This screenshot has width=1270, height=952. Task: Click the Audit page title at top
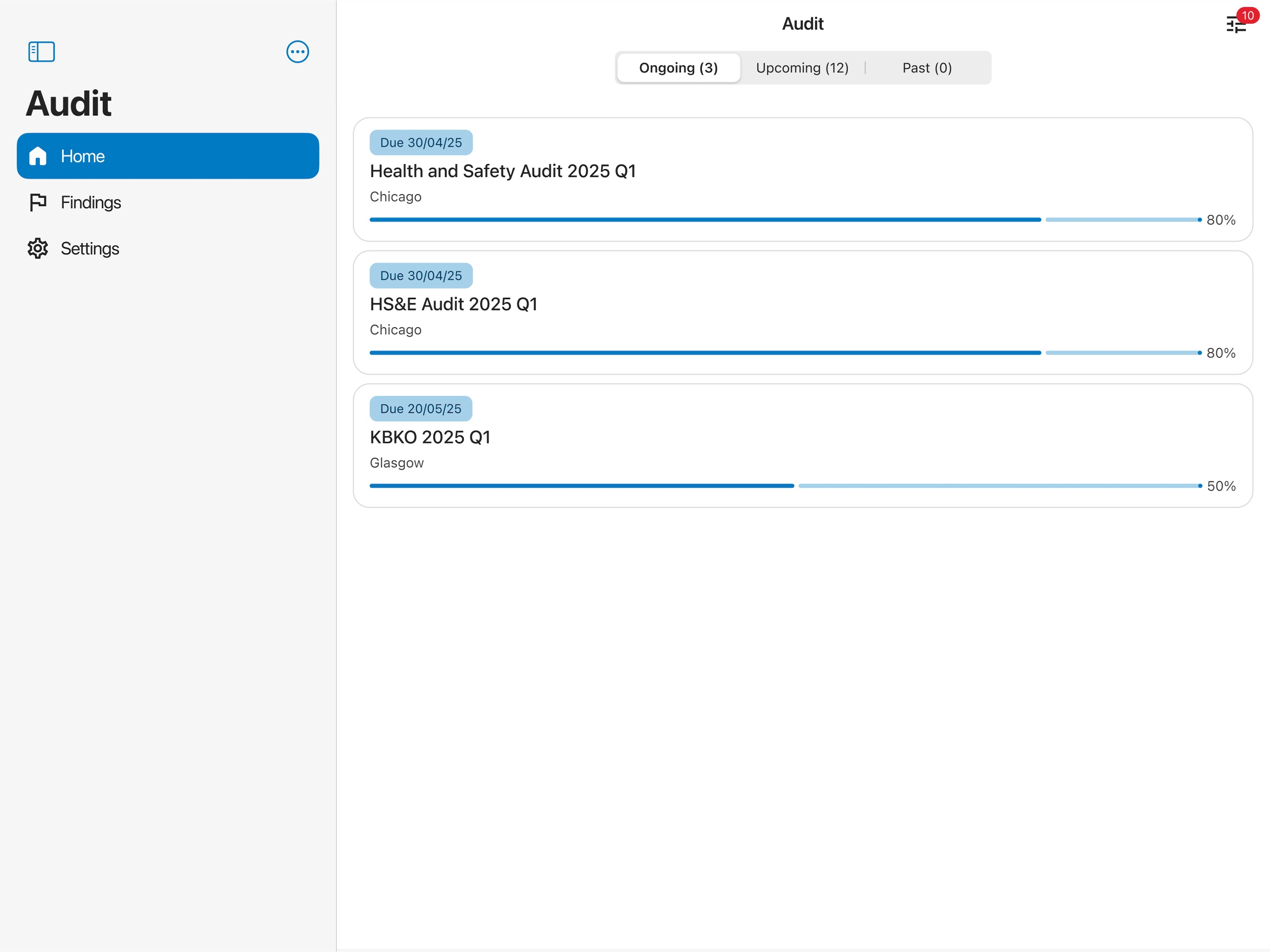pos(803,24)
